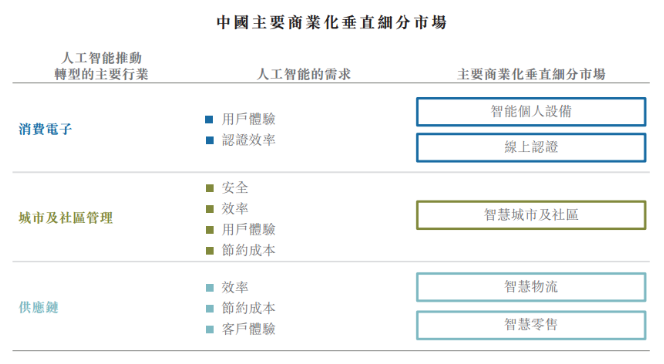The image size is (664, 364).
Task: Click the 人工智能推動轉型的主要行業 header
Action: (x=101, y=66)
